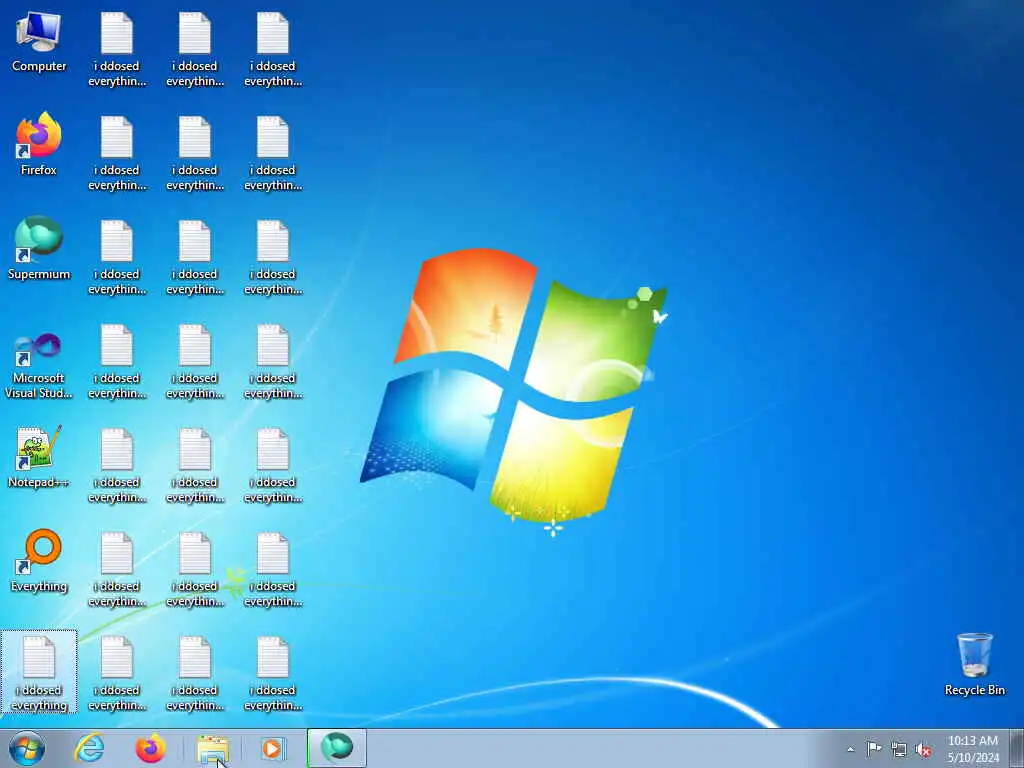This screenshot has width=1024, height=768.
Task: Open network status tray icon
Action: point(899,750)
